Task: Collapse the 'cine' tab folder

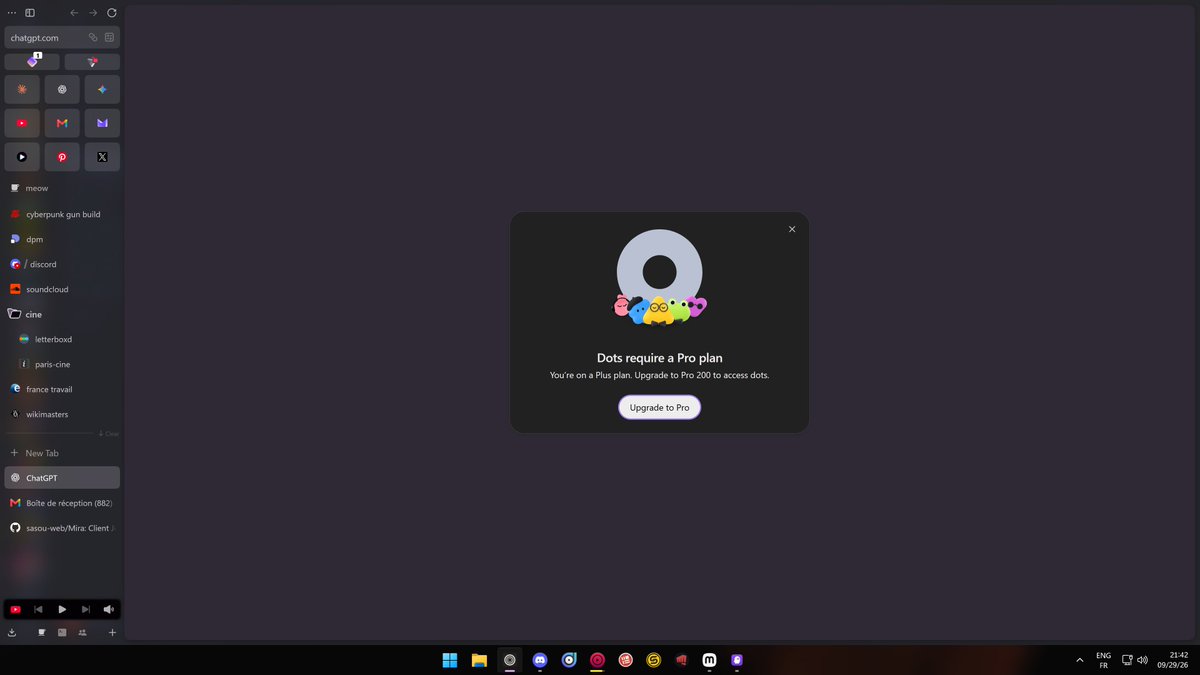Action: 62,314
